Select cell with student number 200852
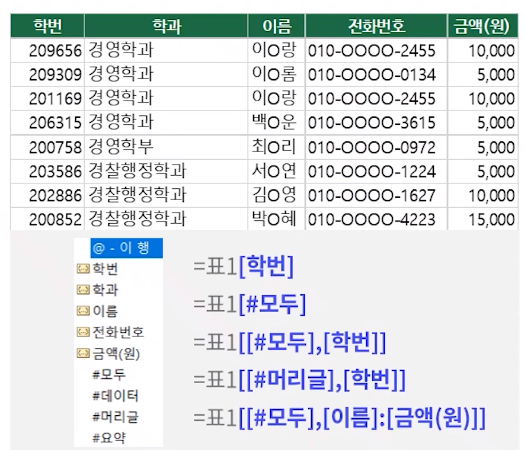The image size is (525, 450). 48,219
